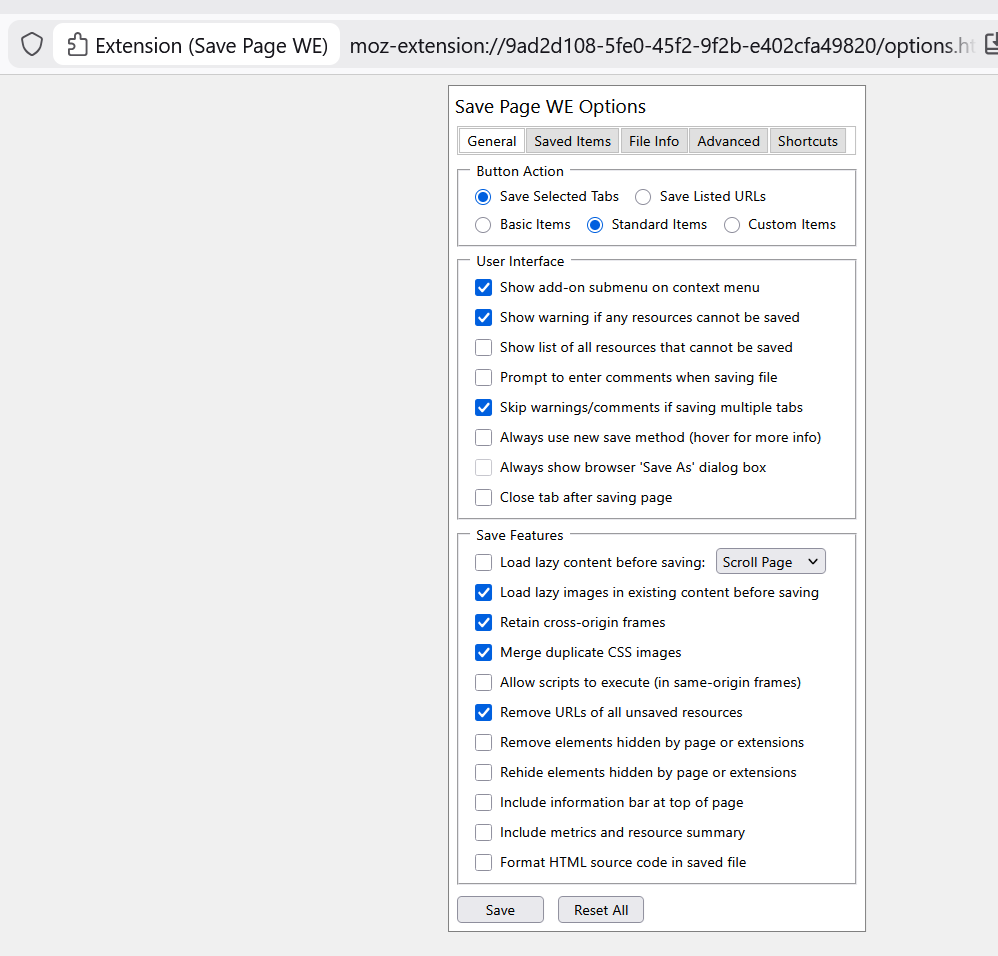The height and width of the screenshot is (956, 998).
Task: Check Load lazy content before saving
Action: point(484,563)
